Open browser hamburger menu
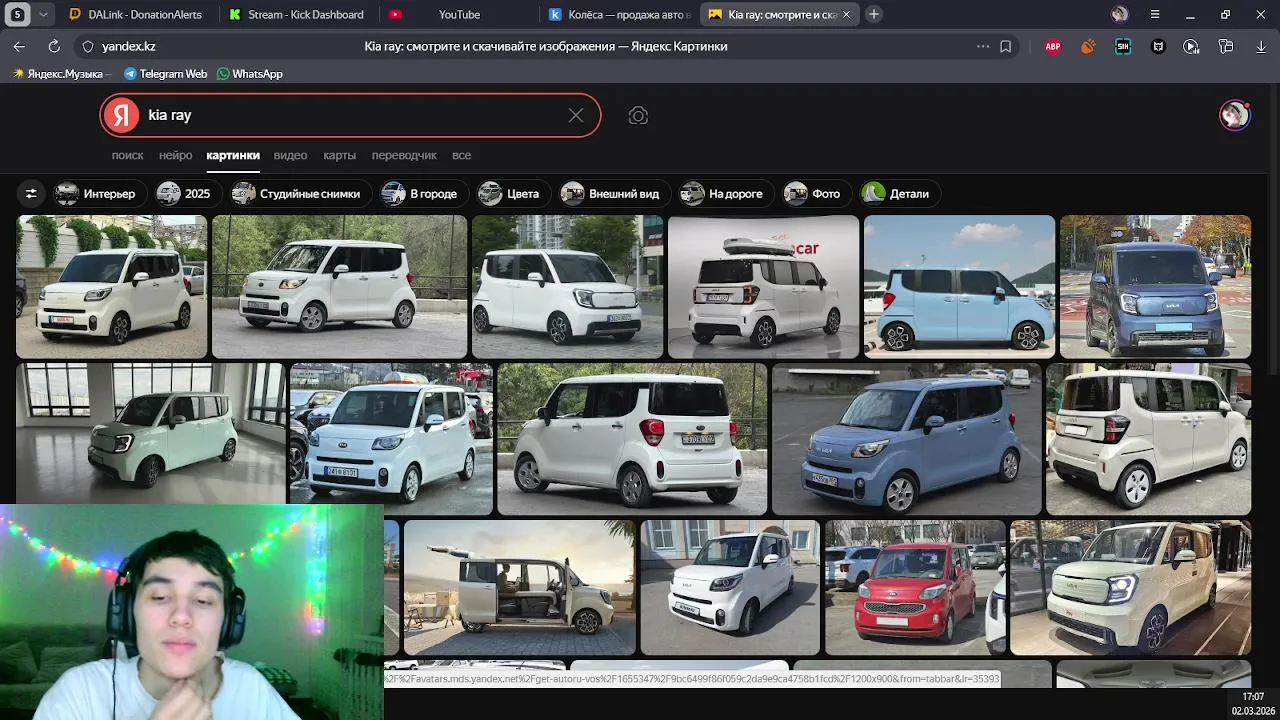Screen dimensions: 1280x720 pyautogui.click(x=1155, y=14)
